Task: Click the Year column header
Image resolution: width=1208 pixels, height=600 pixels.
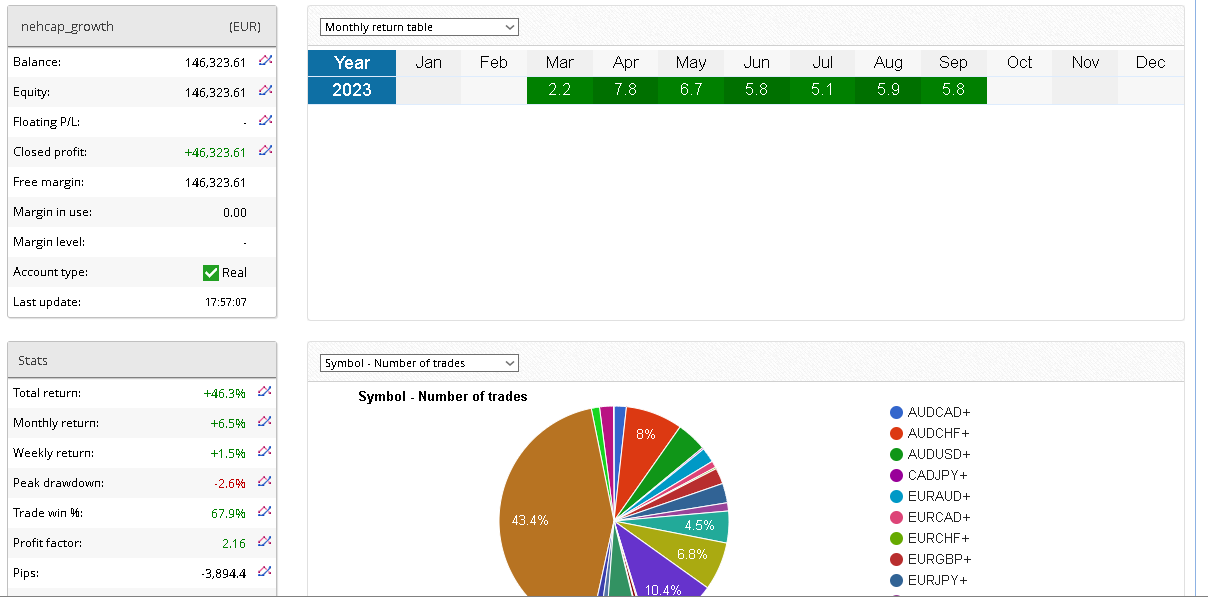Action: pos(352,63)
